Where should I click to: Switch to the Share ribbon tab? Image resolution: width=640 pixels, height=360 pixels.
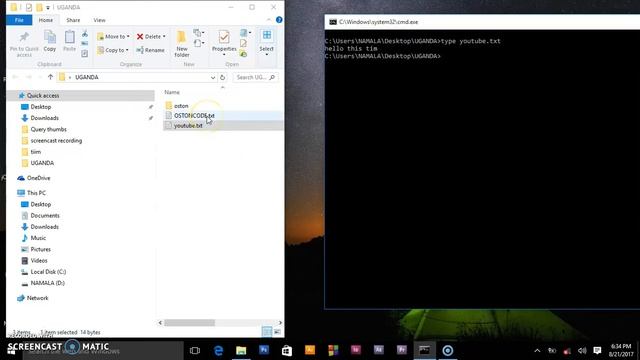pyautogui.click(x=73, y=20)
